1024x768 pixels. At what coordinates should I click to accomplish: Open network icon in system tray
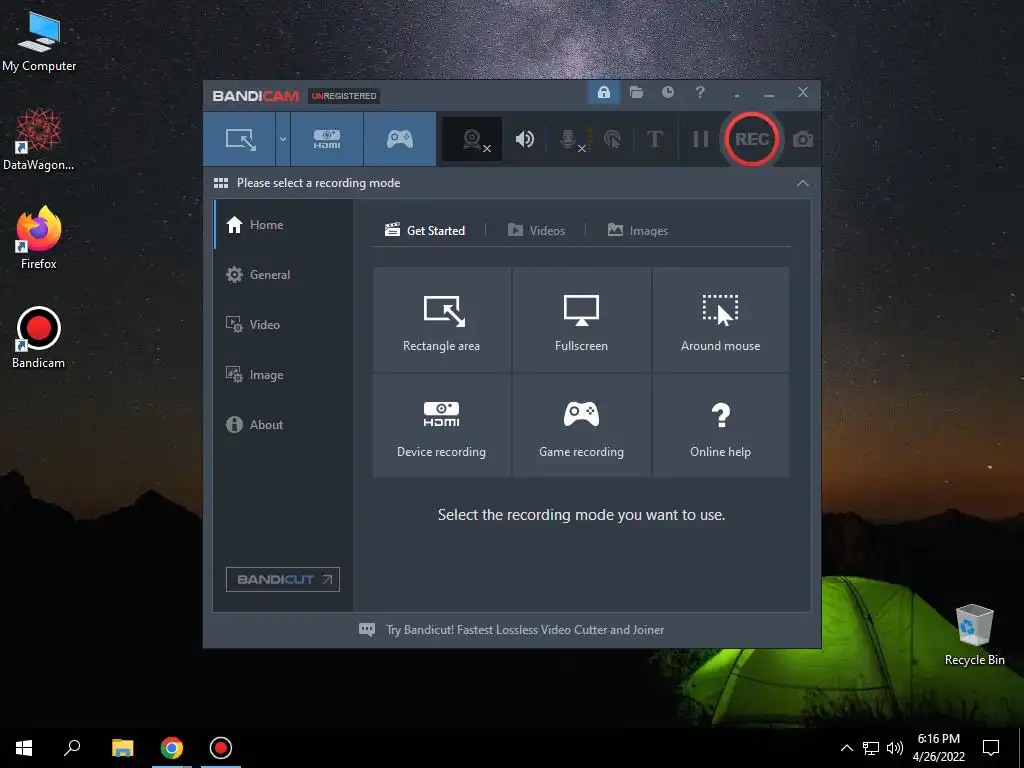coord(871,748)
